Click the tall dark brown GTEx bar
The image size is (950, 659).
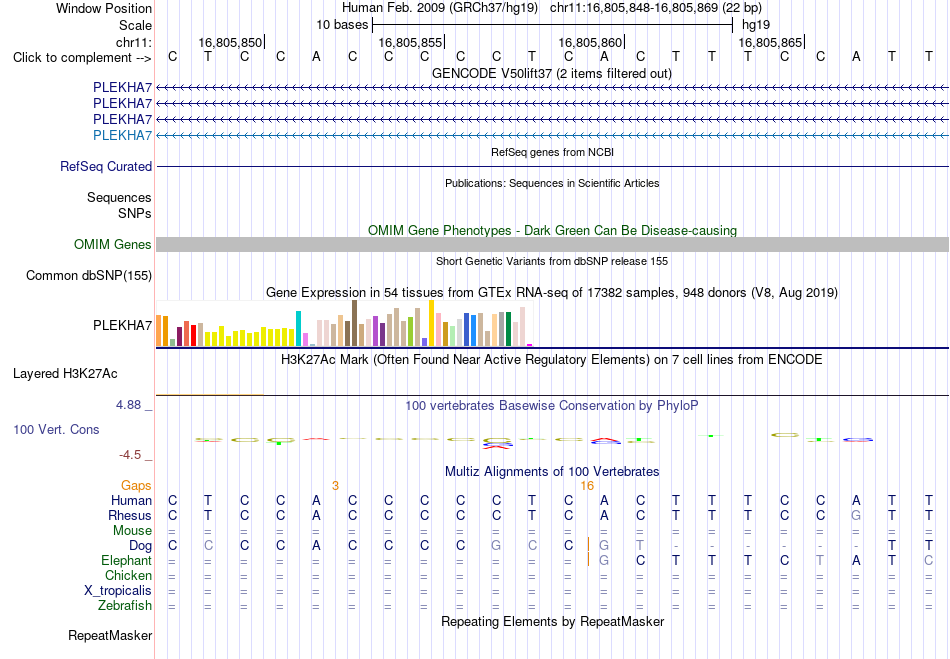(354, 323)
